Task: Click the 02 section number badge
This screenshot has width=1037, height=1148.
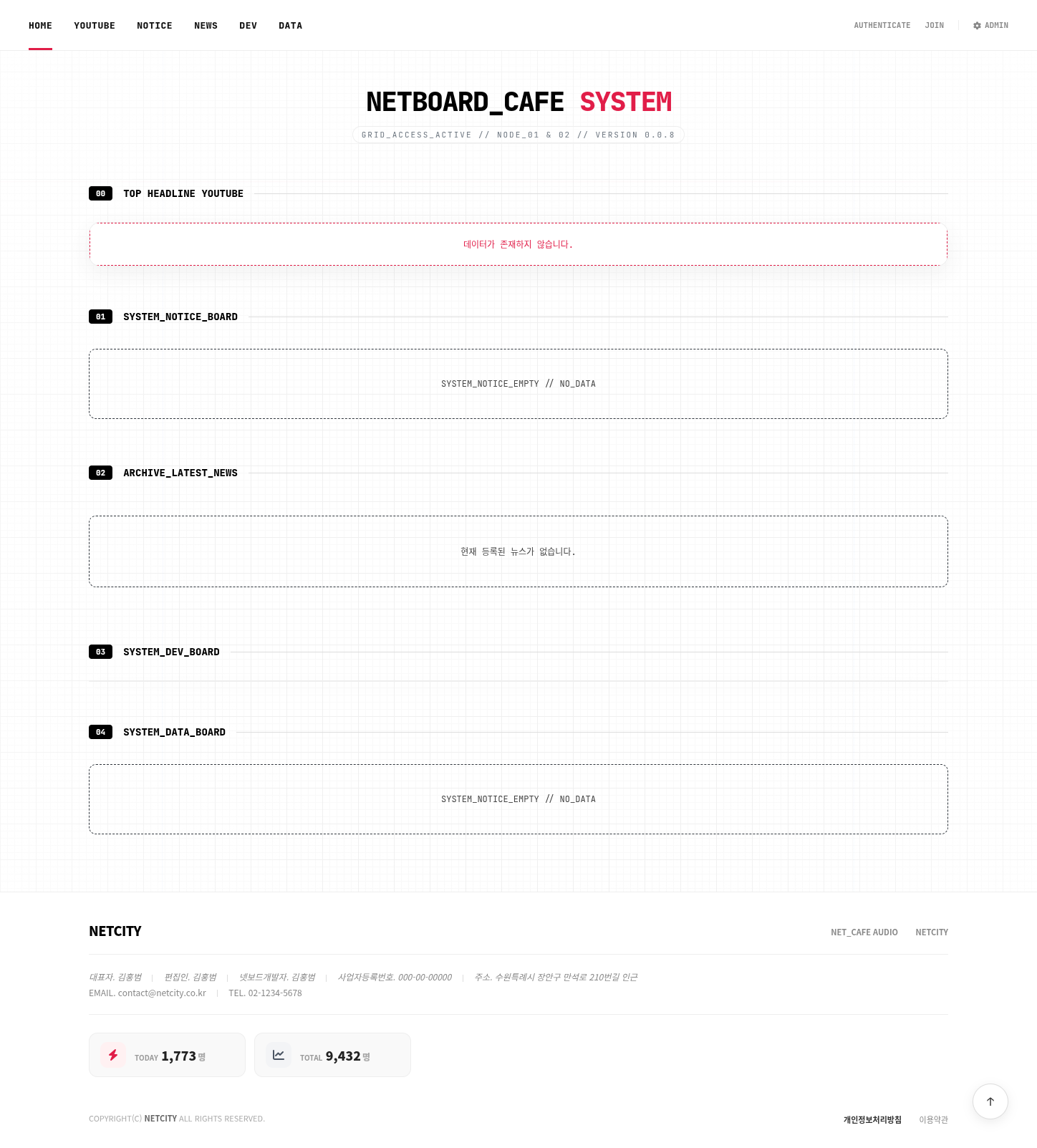Action: (100, 473)
